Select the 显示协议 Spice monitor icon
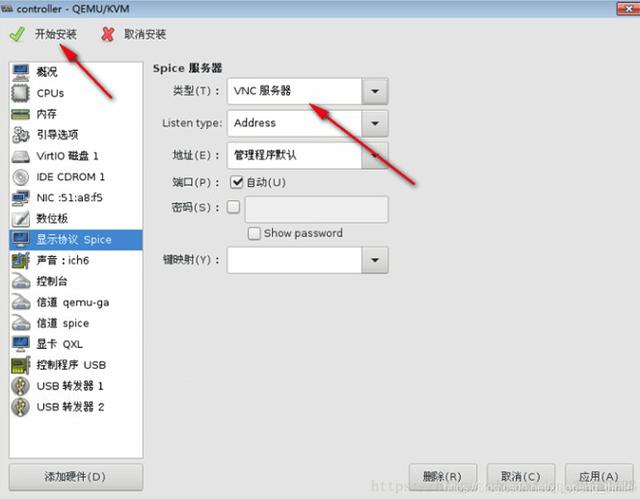The height and width of the screenshot is (499, 640). (x=21, y=240)
